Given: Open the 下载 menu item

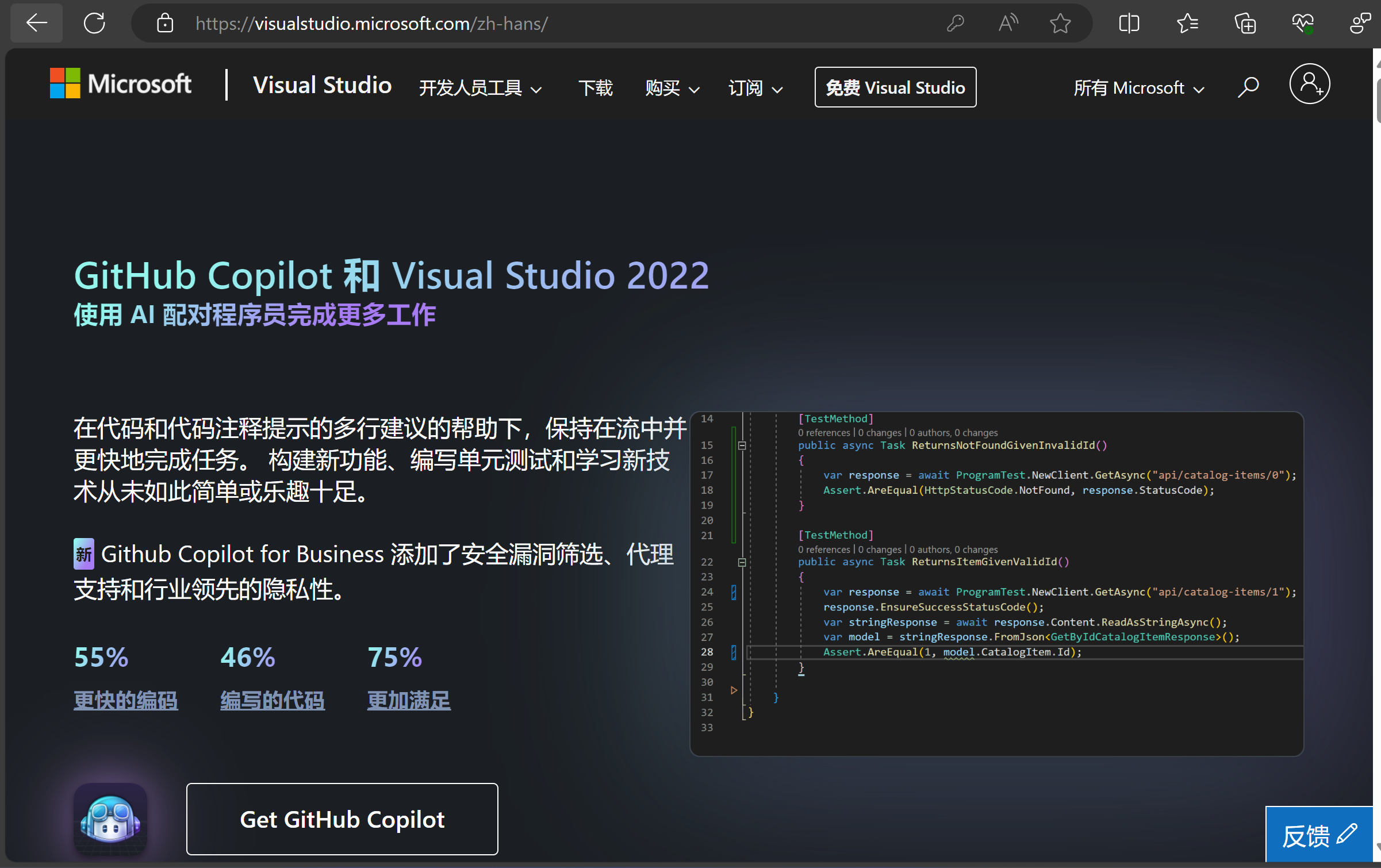Looking at the screenshot, I should coord(596,88).
